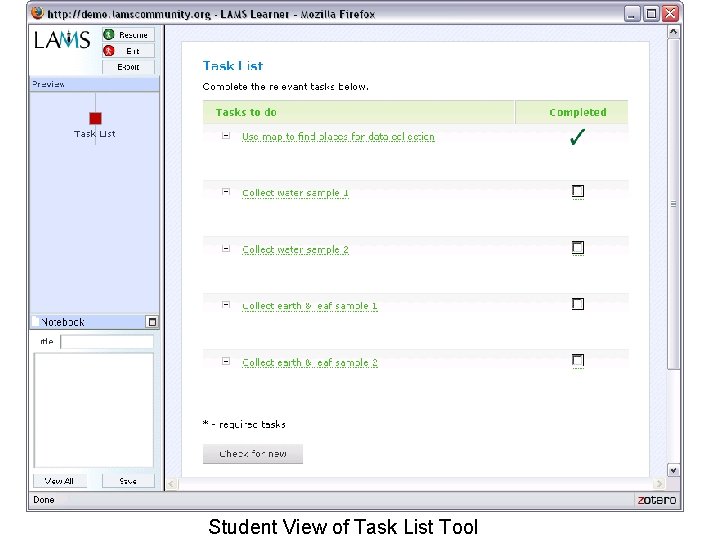Click the horizontal scrollbar left arrow
Screen dimensions: 720x540
pyautogui.click(x=172, y=484)
